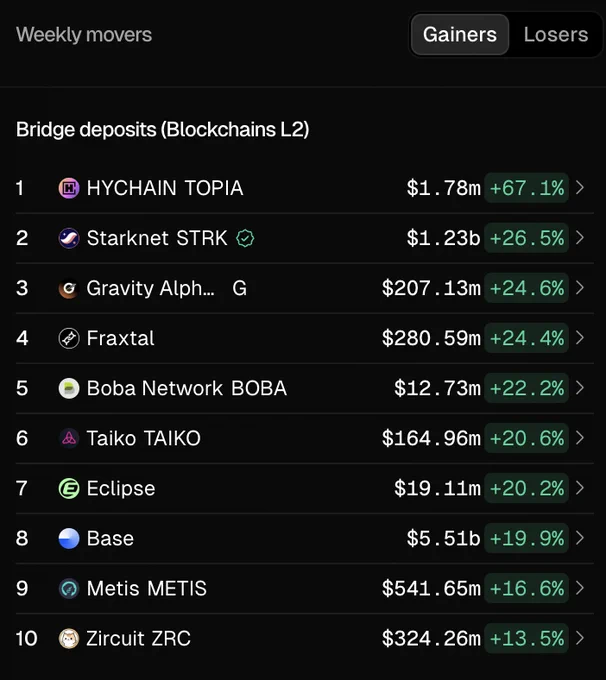Image resolution: width=606 pixels, height=680 pixels.
Task: Switch to the Losers tab
Action: (556, 35)
